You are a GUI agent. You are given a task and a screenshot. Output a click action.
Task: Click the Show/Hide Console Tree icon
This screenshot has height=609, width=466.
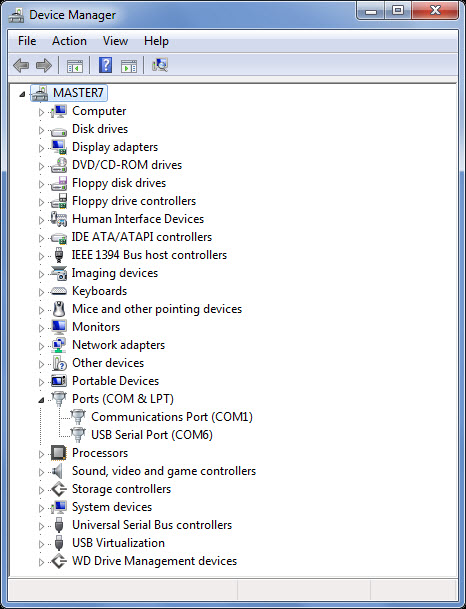[x=75, y=66]
